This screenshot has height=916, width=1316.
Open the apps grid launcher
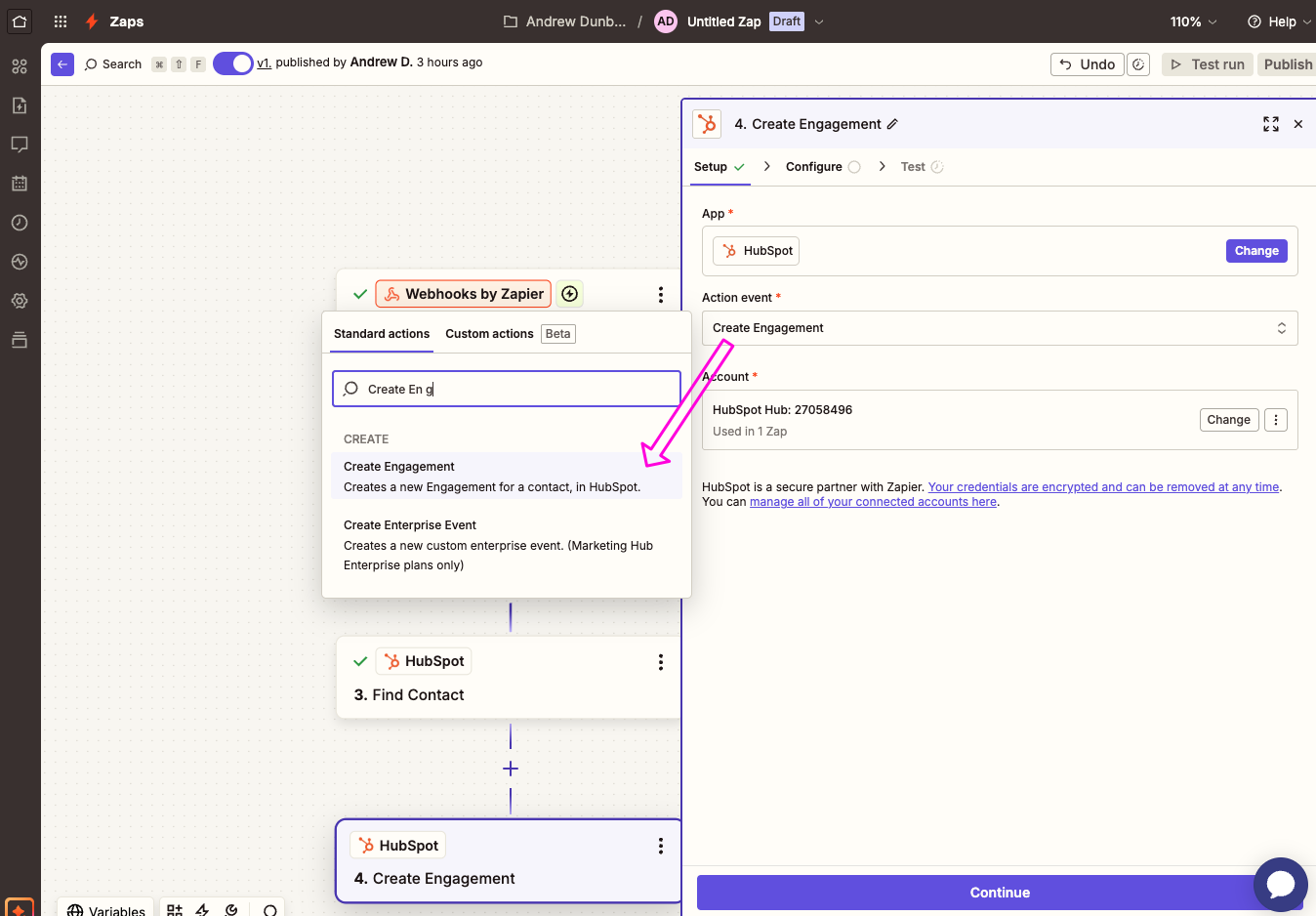61,21
